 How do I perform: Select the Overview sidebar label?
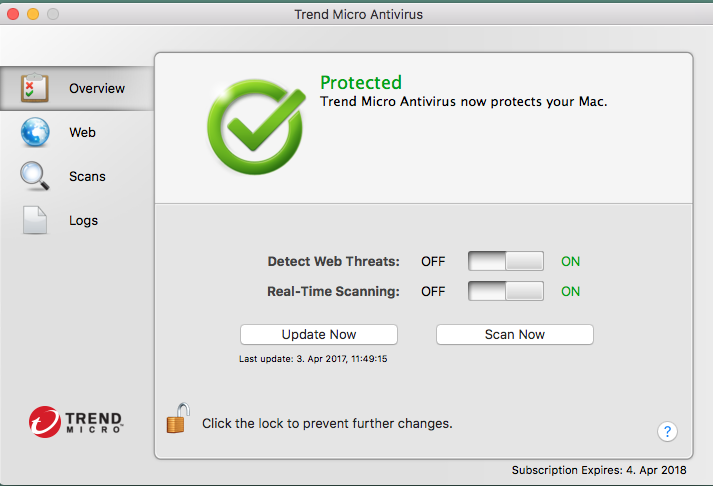click(x=97, y=88)
